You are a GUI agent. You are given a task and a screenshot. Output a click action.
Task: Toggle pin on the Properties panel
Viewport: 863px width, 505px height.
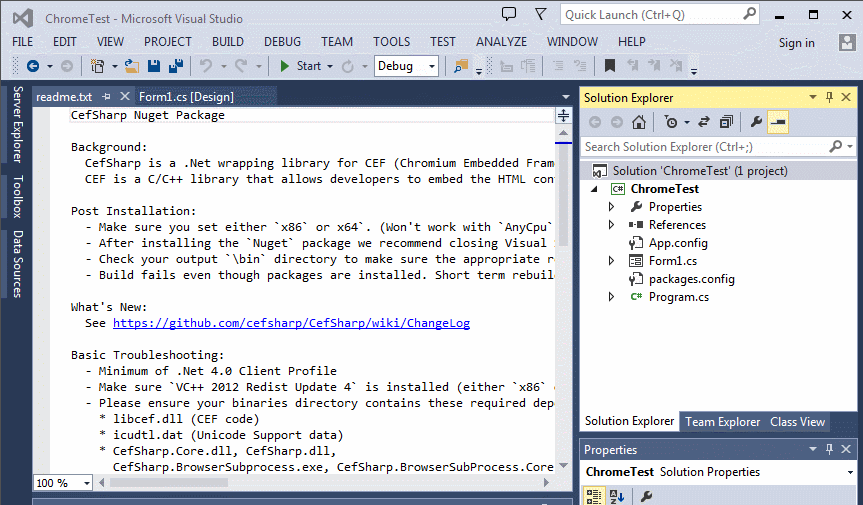tap(829, 449)
